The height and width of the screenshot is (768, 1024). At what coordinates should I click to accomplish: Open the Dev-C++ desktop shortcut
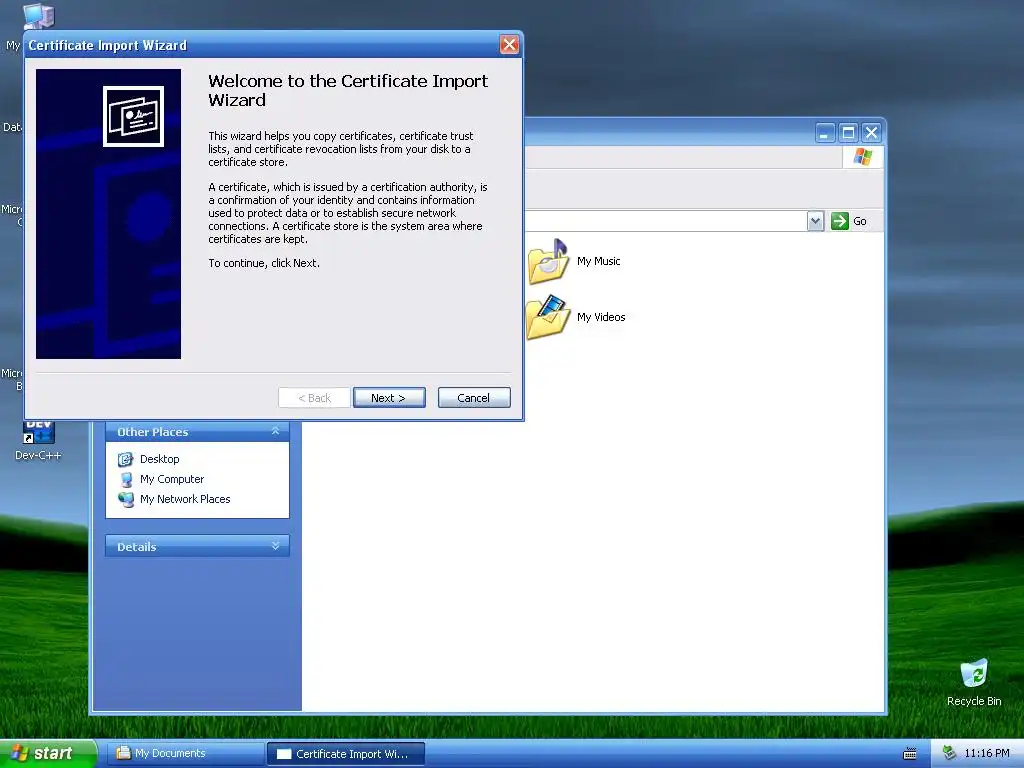pyautogui.click(x=39, y=440)
